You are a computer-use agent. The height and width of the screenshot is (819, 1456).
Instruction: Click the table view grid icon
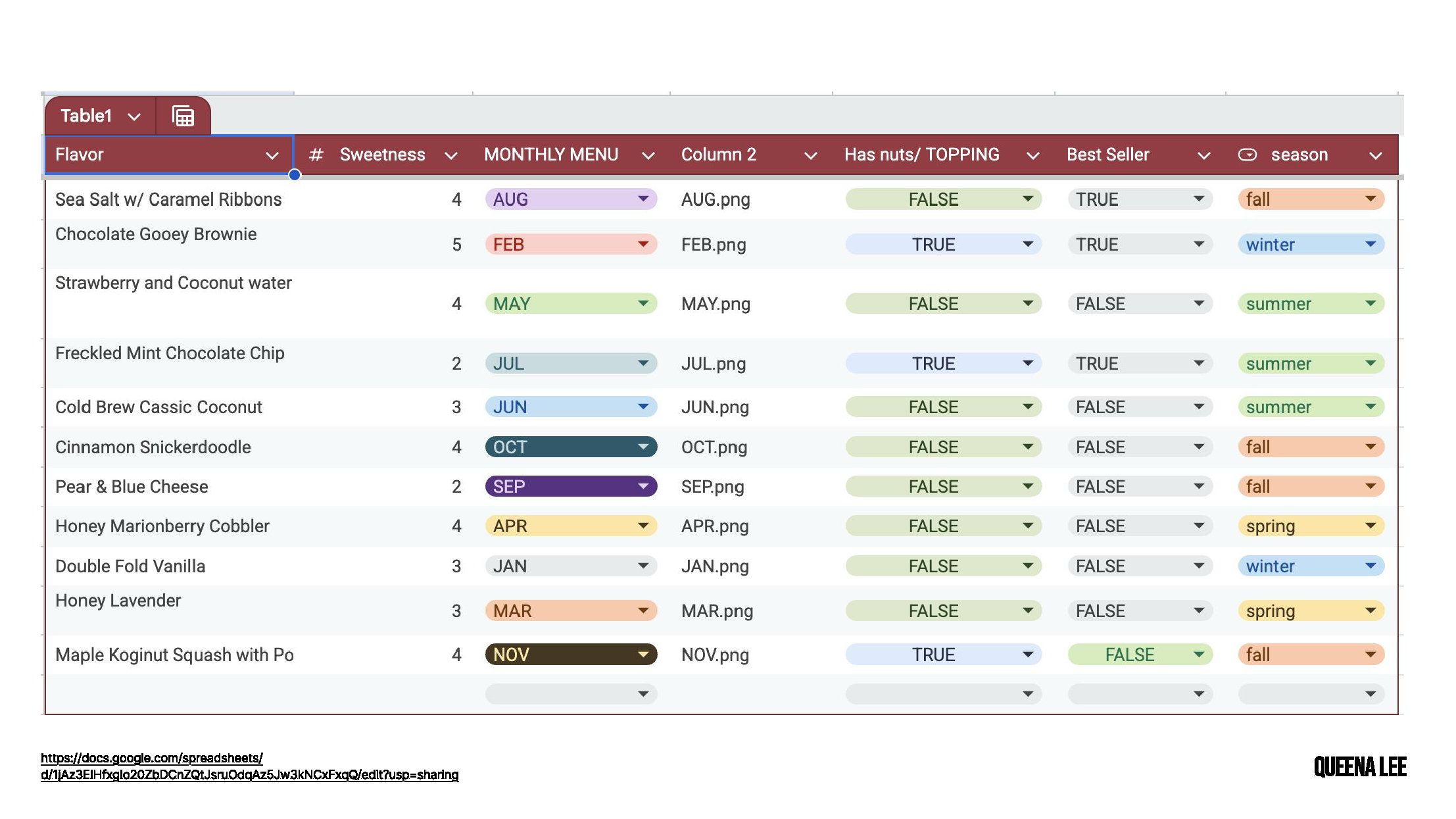pos(183,116)
